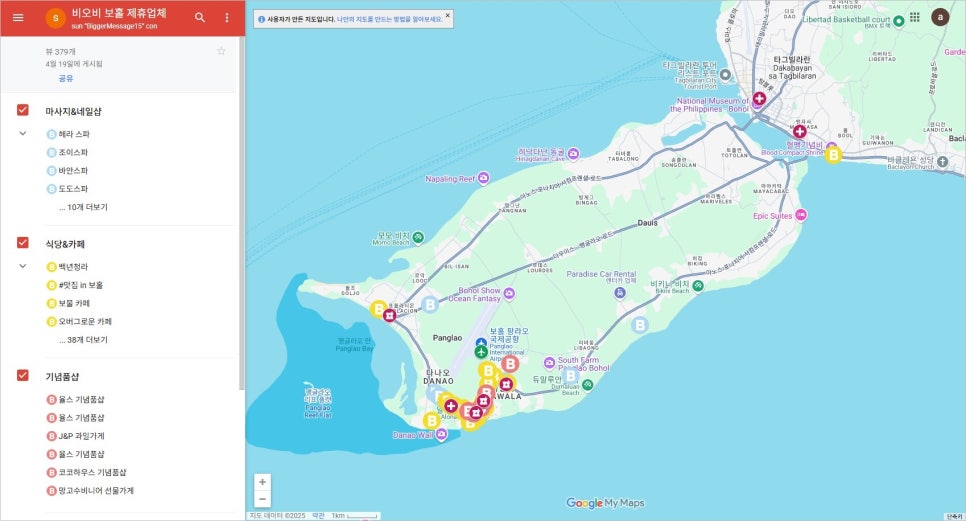Click the Baclayon Church gray marker
The image size is (966, 521).
click(x=943, y=162)
